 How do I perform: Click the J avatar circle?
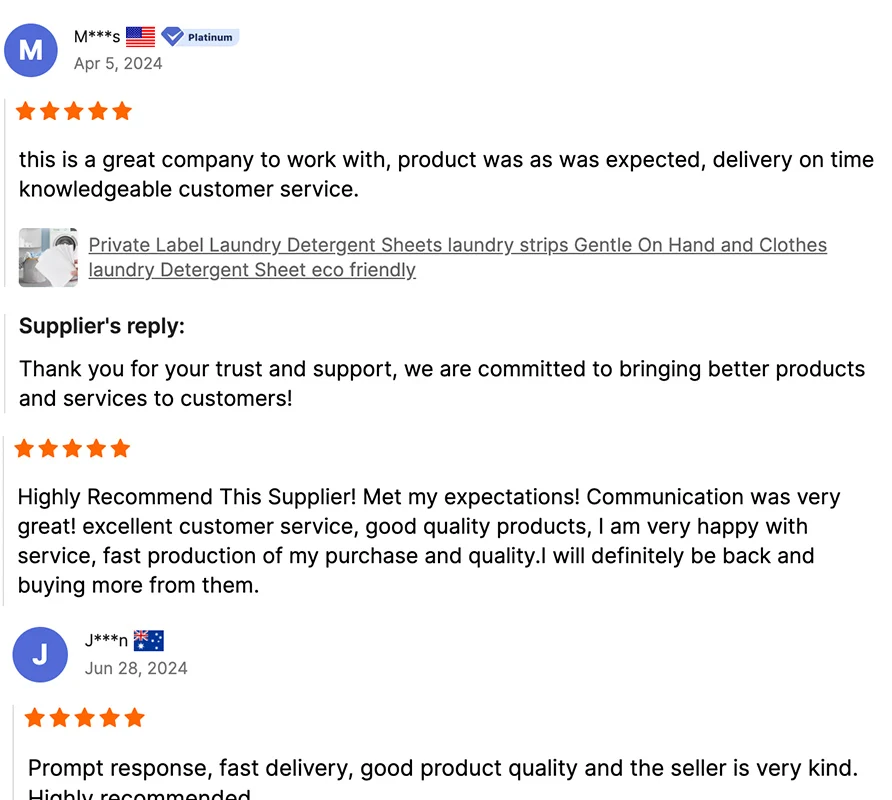[x=40, y=655]
